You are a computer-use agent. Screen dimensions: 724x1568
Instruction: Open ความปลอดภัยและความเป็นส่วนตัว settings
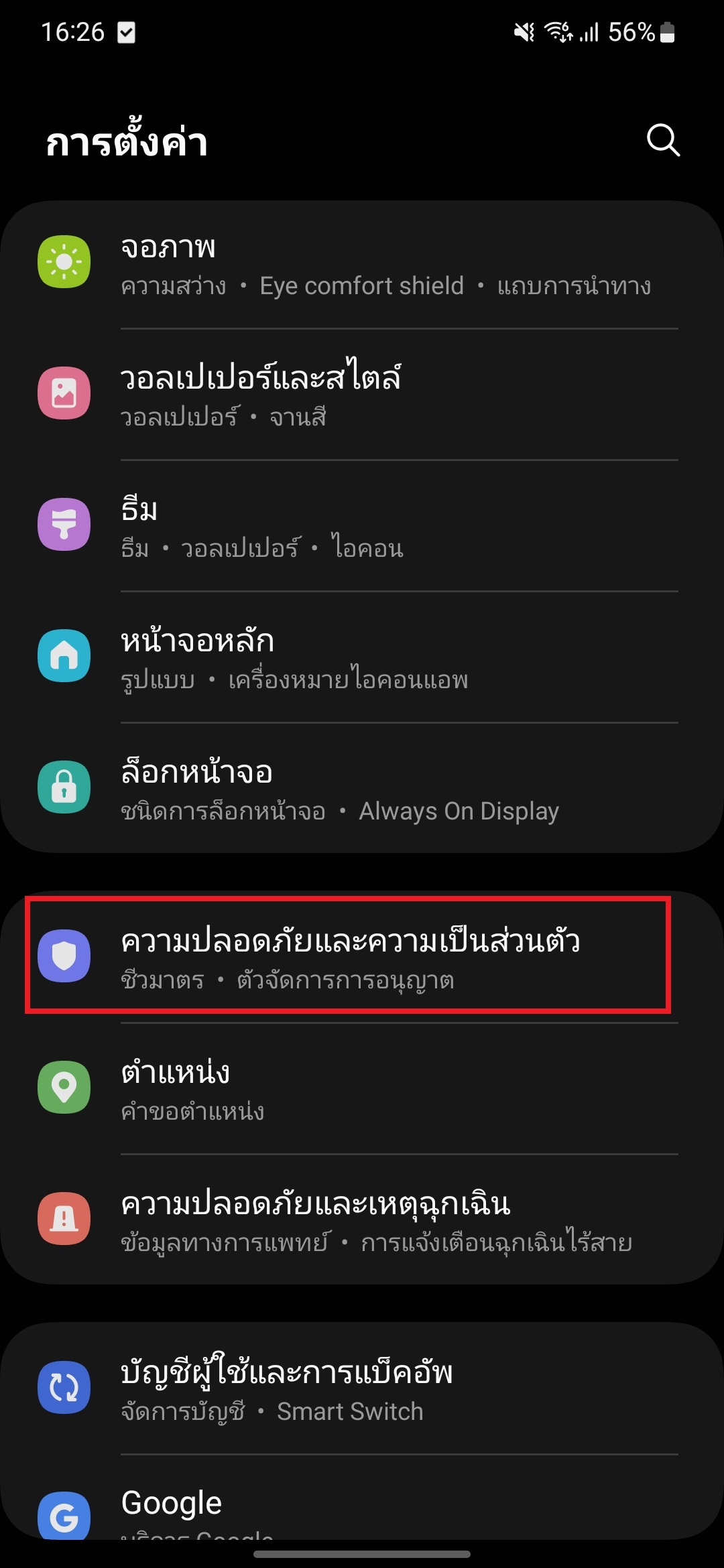[362, 957]
